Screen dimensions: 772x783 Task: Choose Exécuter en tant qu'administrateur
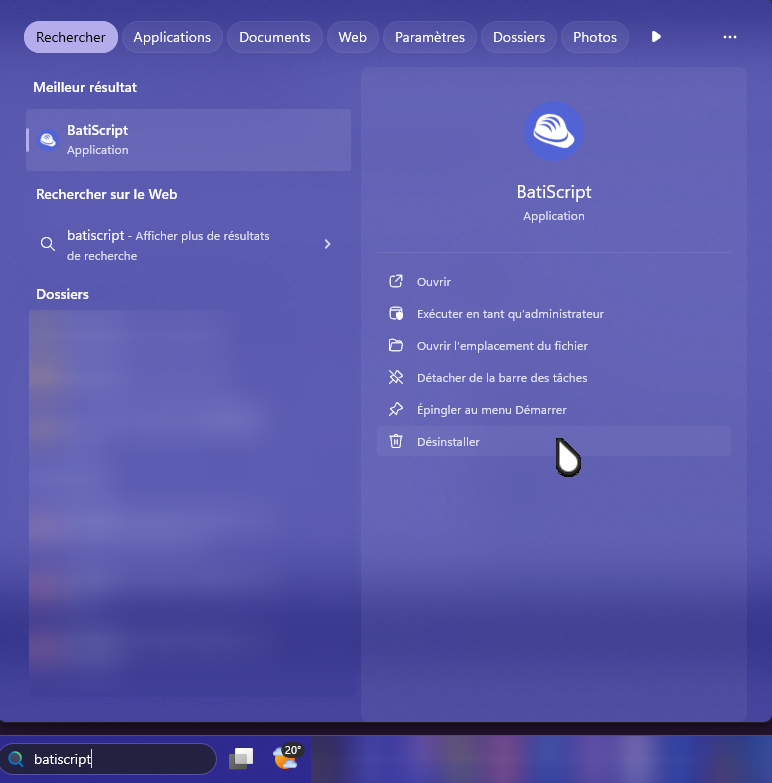[x=554, y=314]
